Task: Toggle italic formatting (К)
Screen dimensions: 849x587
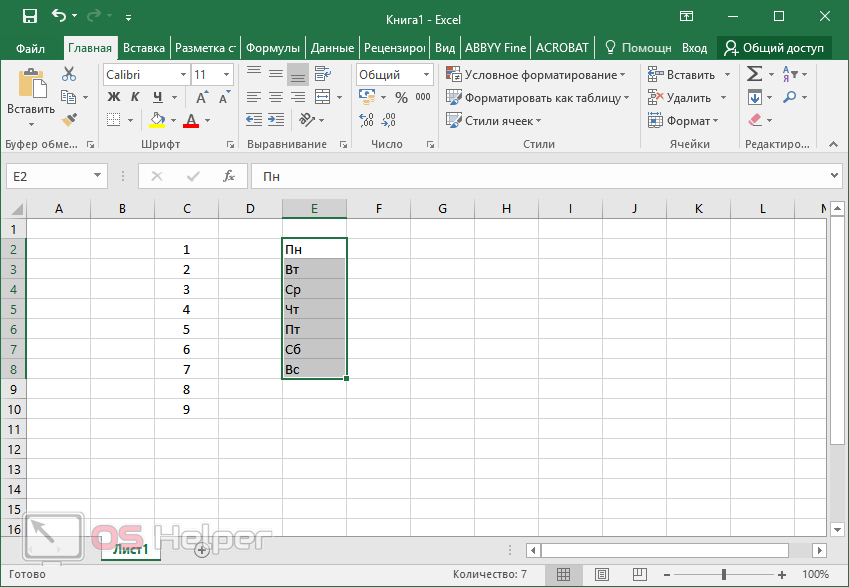Action: (135, 97)
